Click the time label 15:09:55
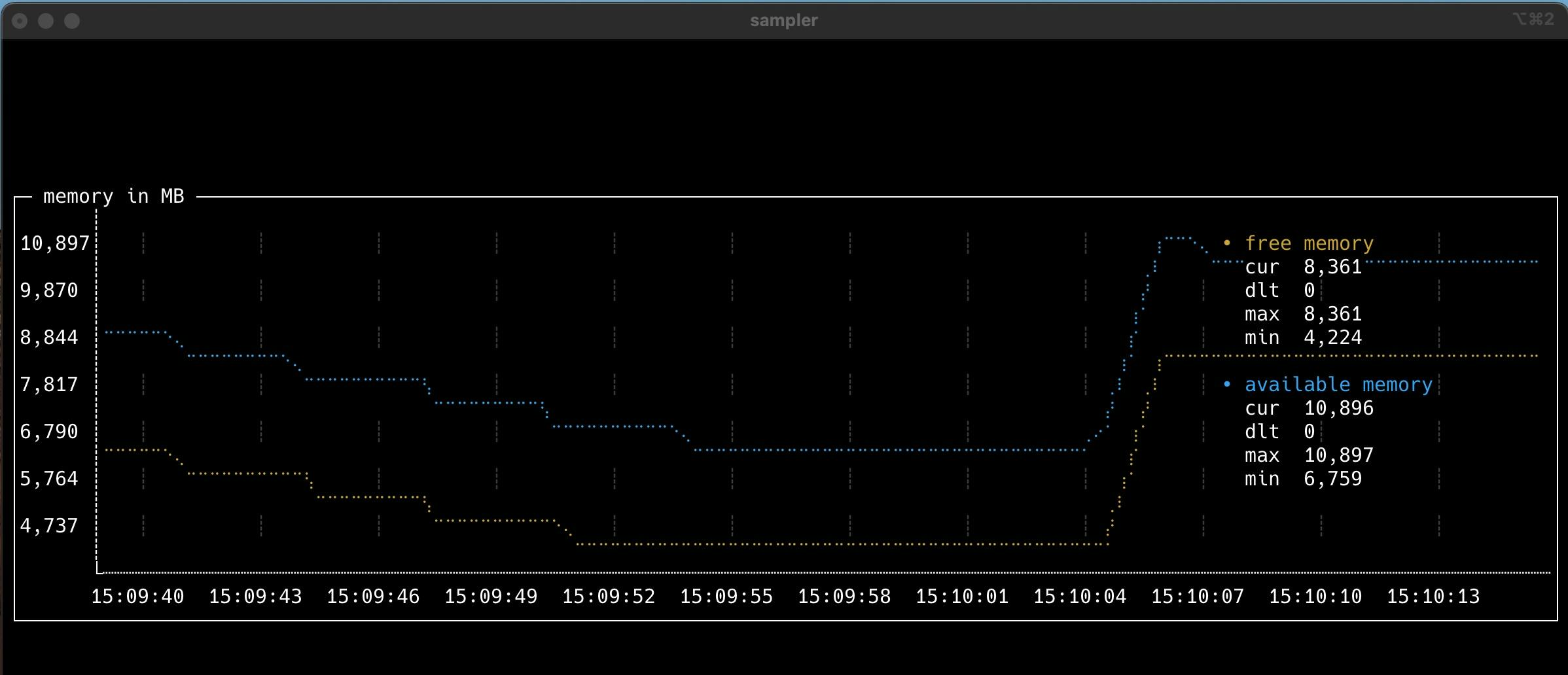The height and width of the screenshot is (675, 1568). [726, 597]
